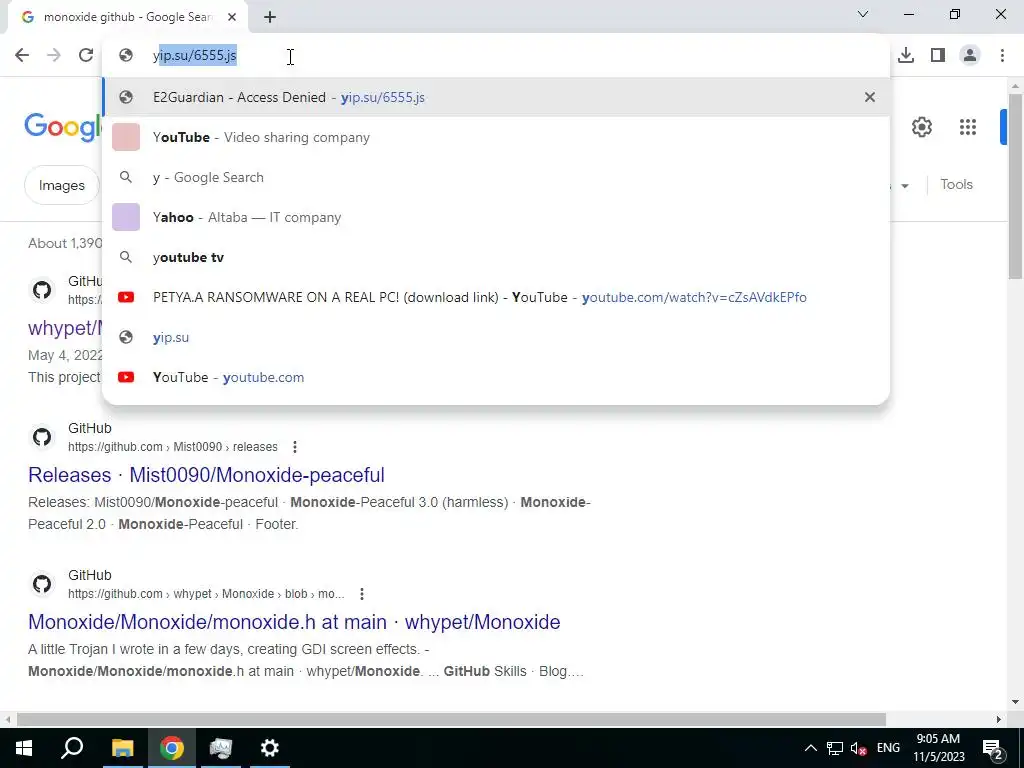This screenshot has width=1024, height=768.
Task: Select E2Guardian Access Denied suggestion
Action: (496, 97)
